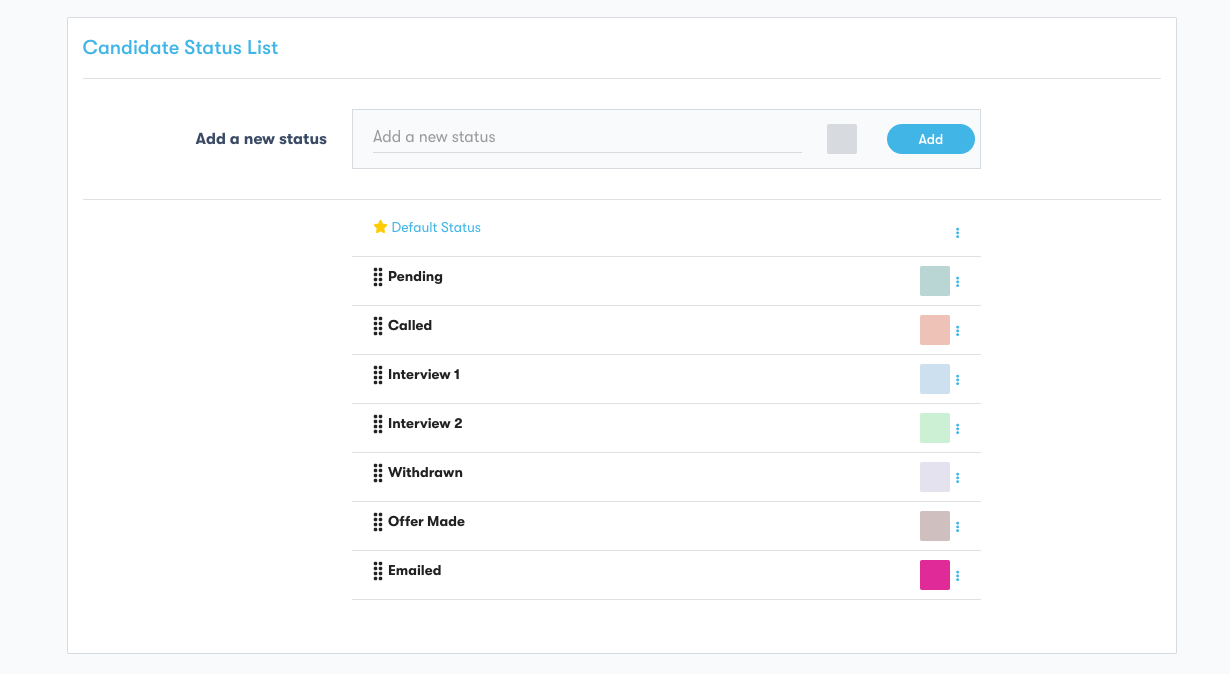This screenshot has height=674, width=1230.
Task: Grab the drag handle for Interview 1
Action: tap(378, 375)
